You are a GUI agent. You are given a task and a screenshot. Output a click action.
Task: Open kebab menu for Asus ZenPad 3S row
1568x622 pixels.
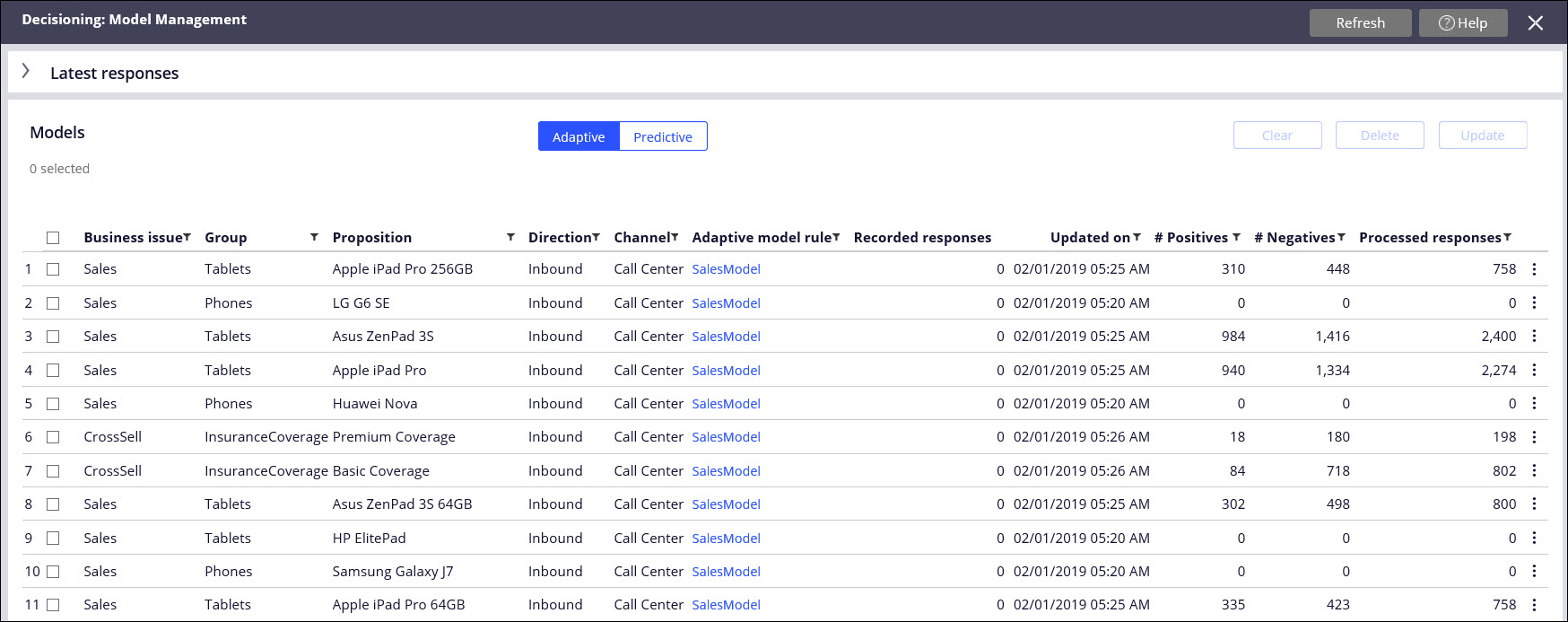[1534, 337]
